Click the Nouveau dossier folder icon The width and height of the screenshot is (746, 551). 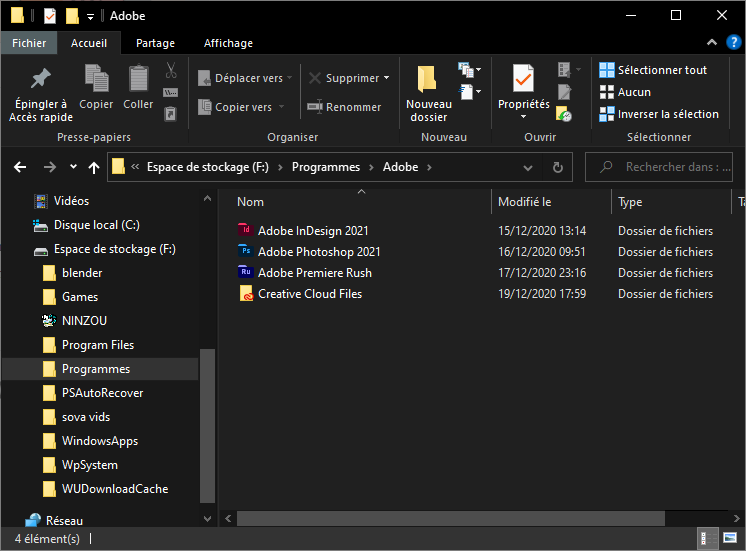point(427,79)
